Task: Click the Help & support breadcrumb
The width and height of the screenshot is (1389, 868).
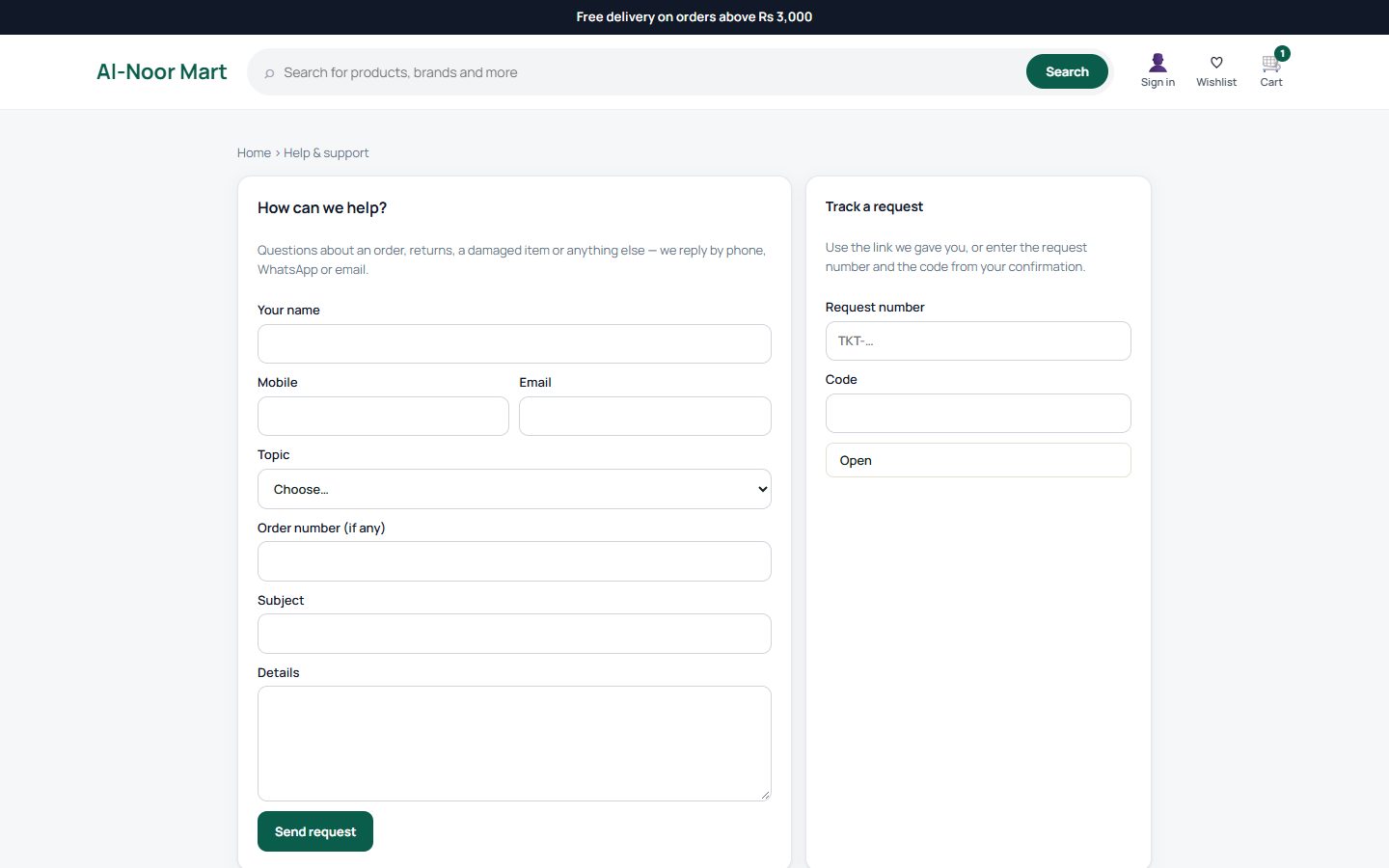Action: point(326,152)
